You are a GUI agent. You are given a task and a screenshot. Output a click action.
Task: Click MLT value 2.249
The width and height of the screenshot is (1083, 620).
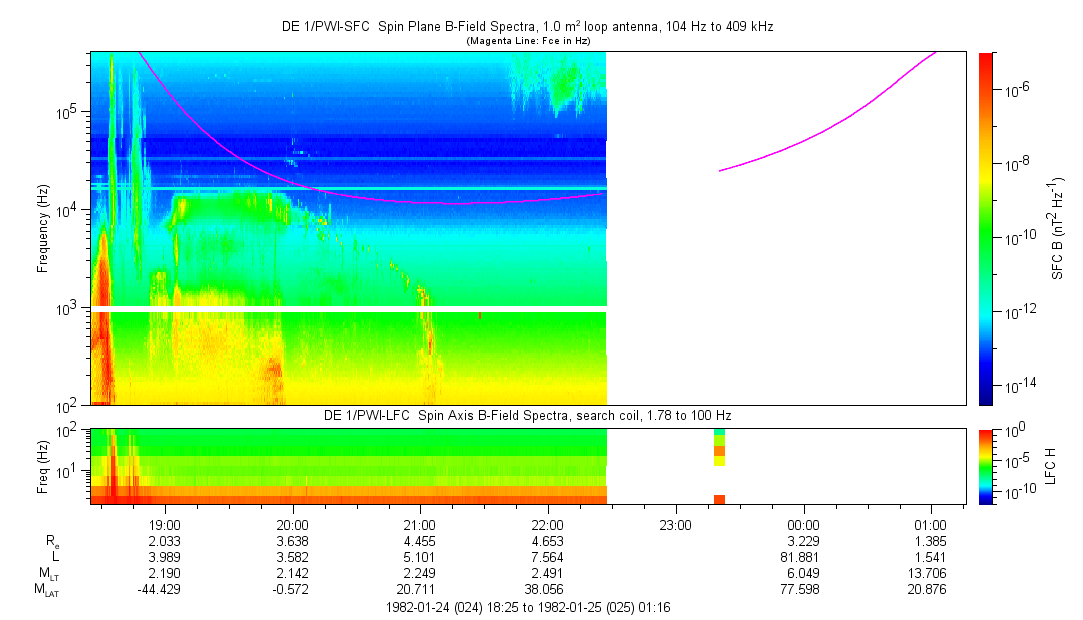click(x=420, y=573)
